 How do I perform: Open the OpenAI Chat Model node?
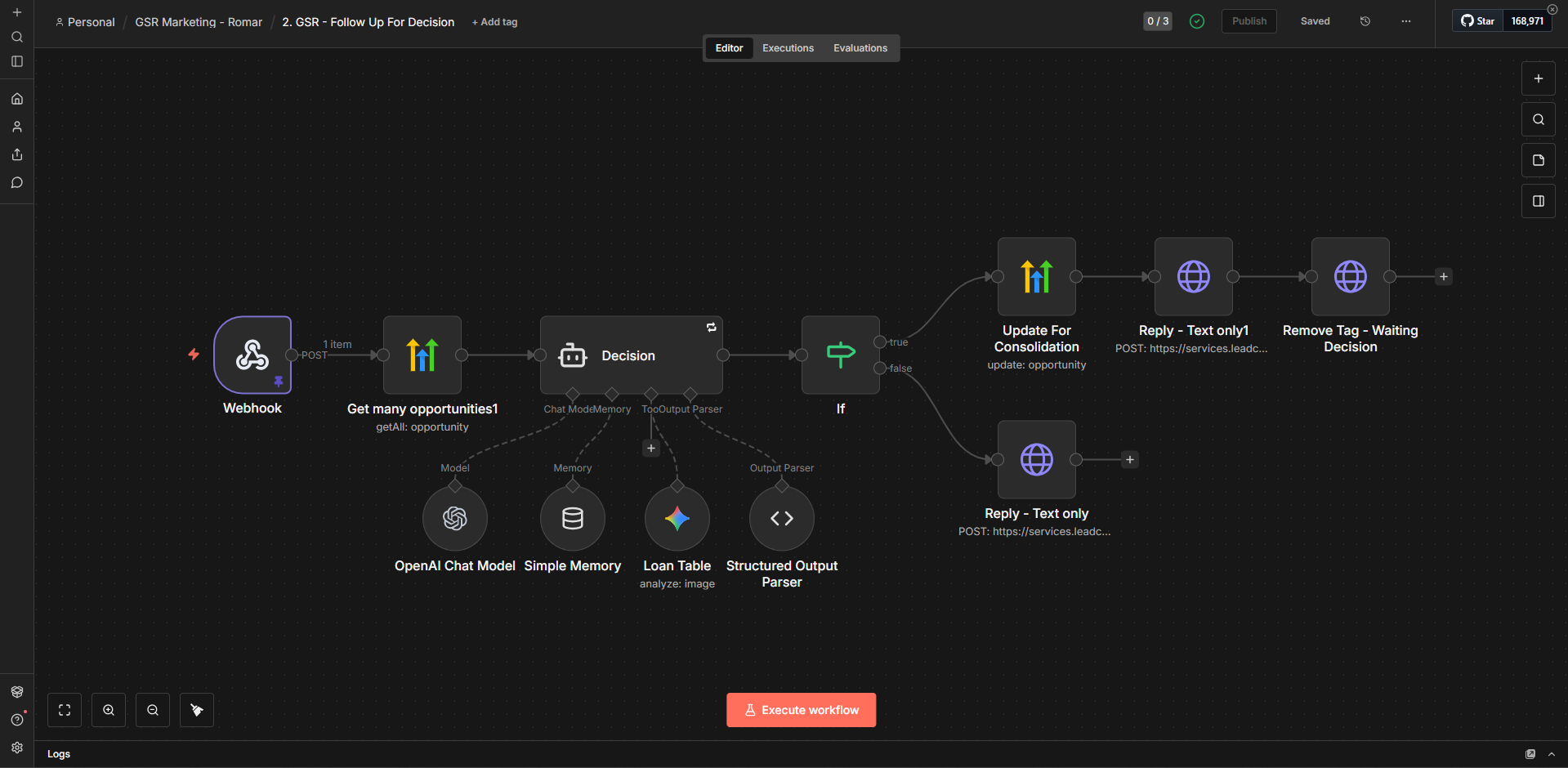coord(455,518)
